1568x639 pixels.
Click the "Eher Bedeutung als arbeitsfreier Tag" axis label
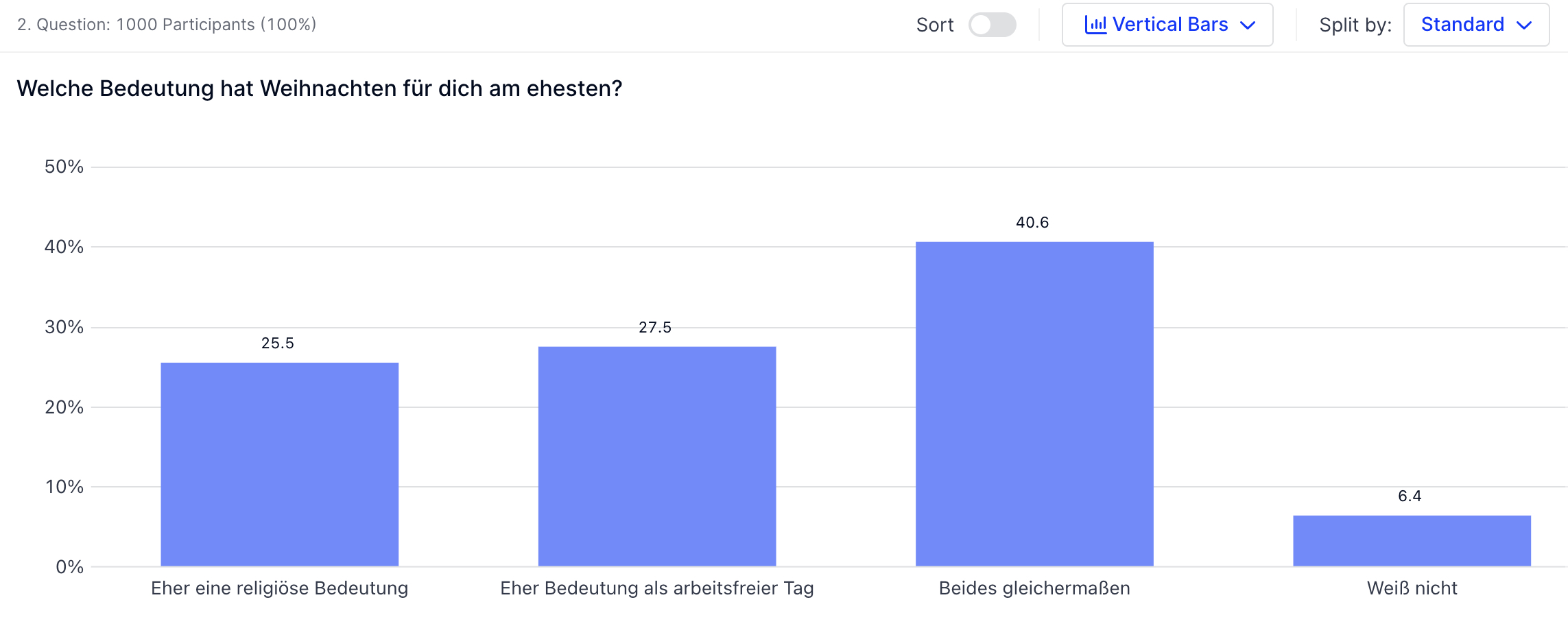coord(656,588)
